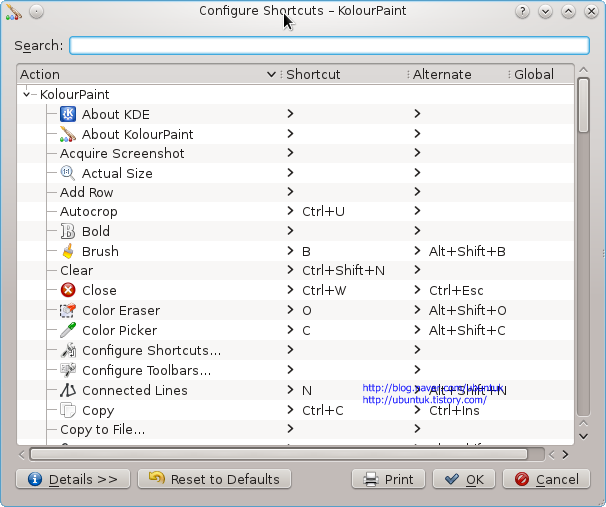Click the Alt+Shift+B alternate shortcut
The image size is (606, 507).
(467, 251)
